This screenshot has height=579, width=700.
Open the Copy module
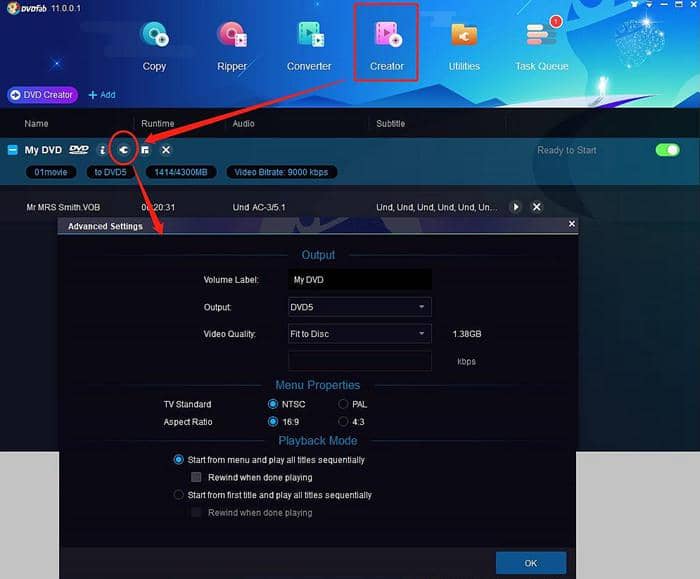point(154,46)
